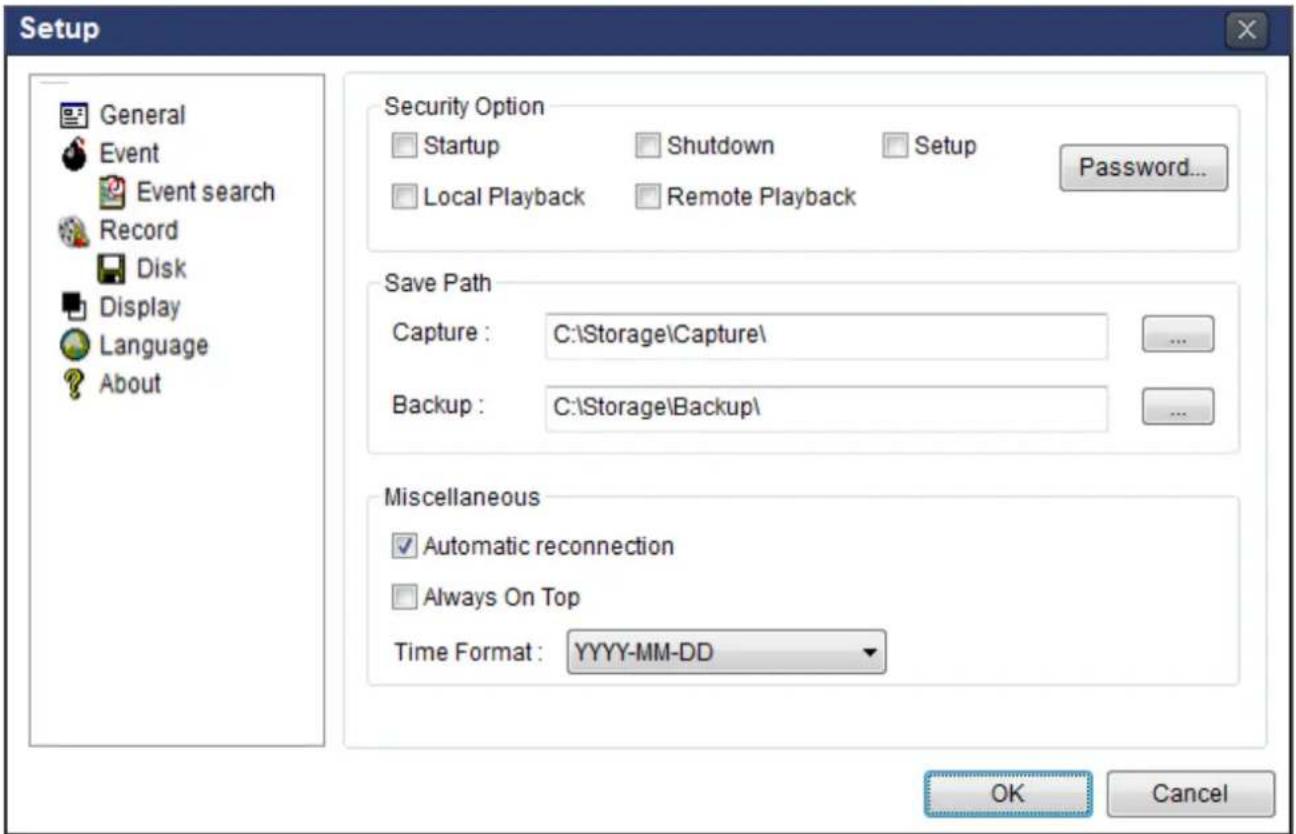Click the bomb Event icon
The height and width of the screenshot is (834, 1296).
click(x=74, y=154)
